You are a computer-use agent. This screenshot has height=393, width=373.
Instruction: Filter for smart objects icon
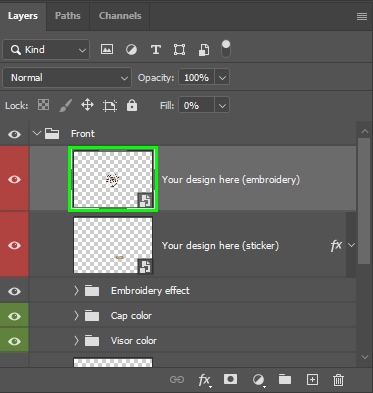coord(204,50)
